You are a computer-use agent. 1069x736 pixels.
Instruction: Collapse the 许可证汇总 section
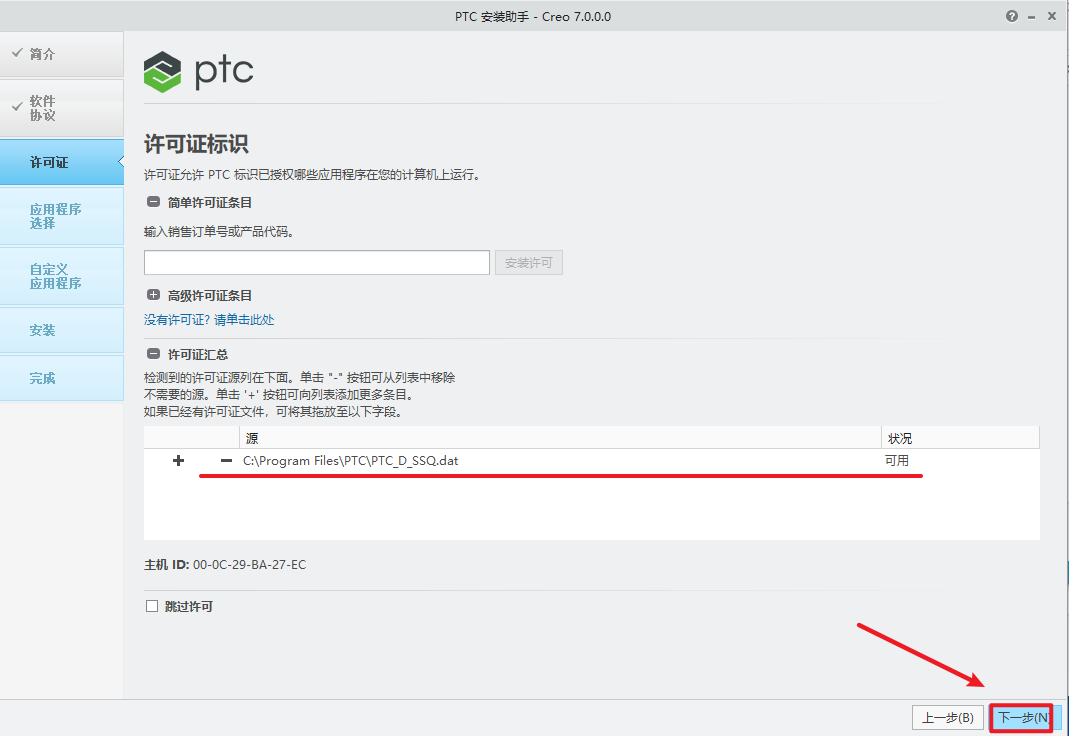153,354
